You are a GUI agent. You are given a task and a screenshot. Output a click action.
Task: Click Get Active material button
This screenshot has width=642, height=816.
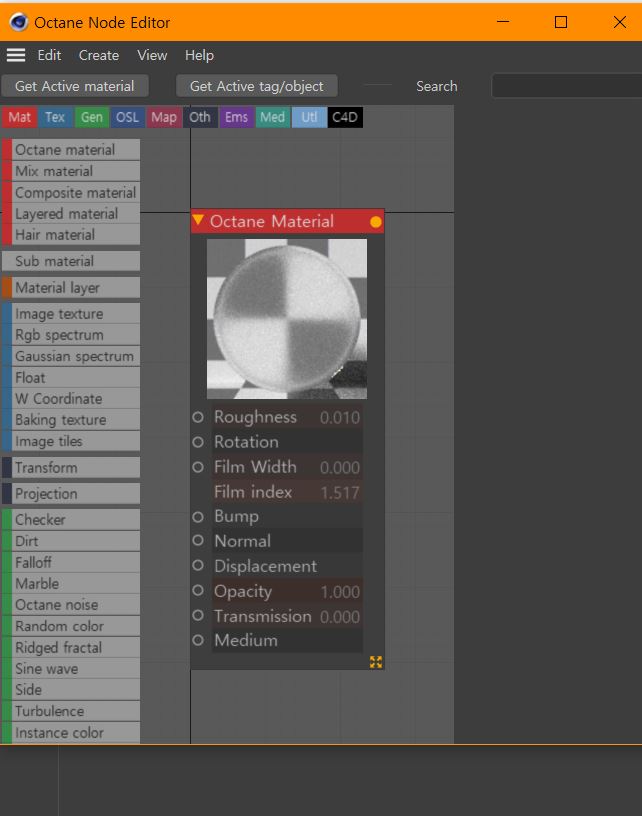75,86
